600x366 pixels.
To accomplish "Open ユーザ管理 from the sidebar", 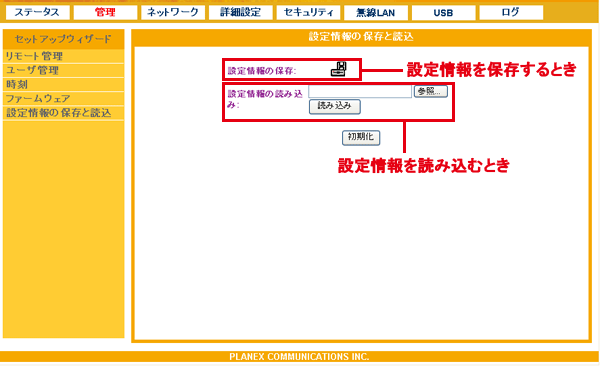I will [64, 70].
